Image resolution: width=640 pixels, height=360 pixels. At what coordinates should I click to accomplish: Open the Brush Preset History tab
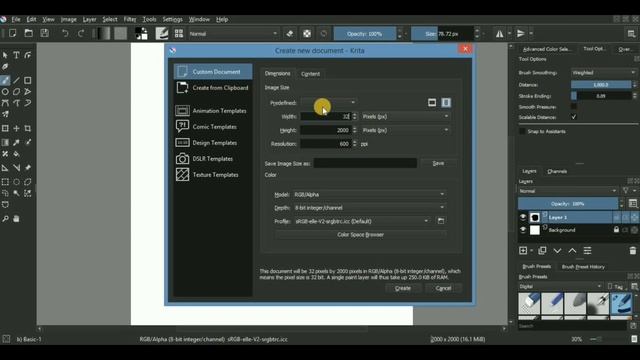[583, 267]
